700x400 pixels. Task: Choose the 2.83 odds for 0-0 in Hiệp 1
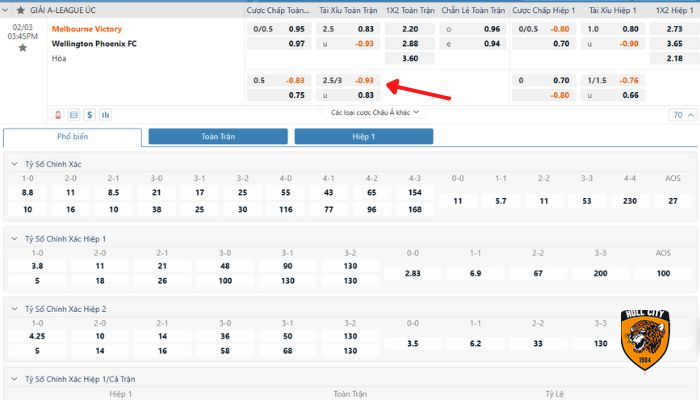tap(411, 273)
